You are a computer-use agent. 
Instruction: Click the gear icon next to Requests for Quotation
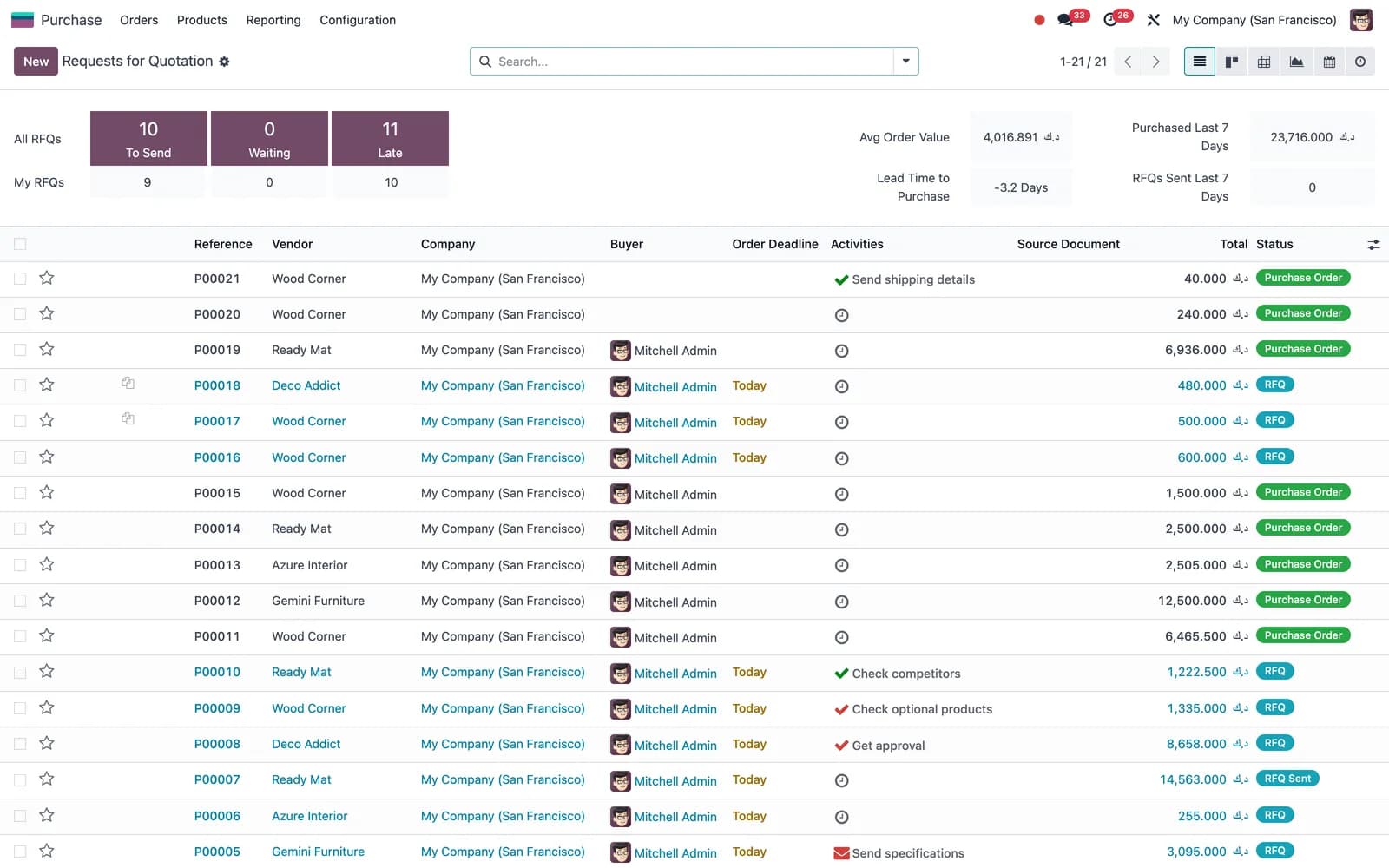(x=224, y=62)
